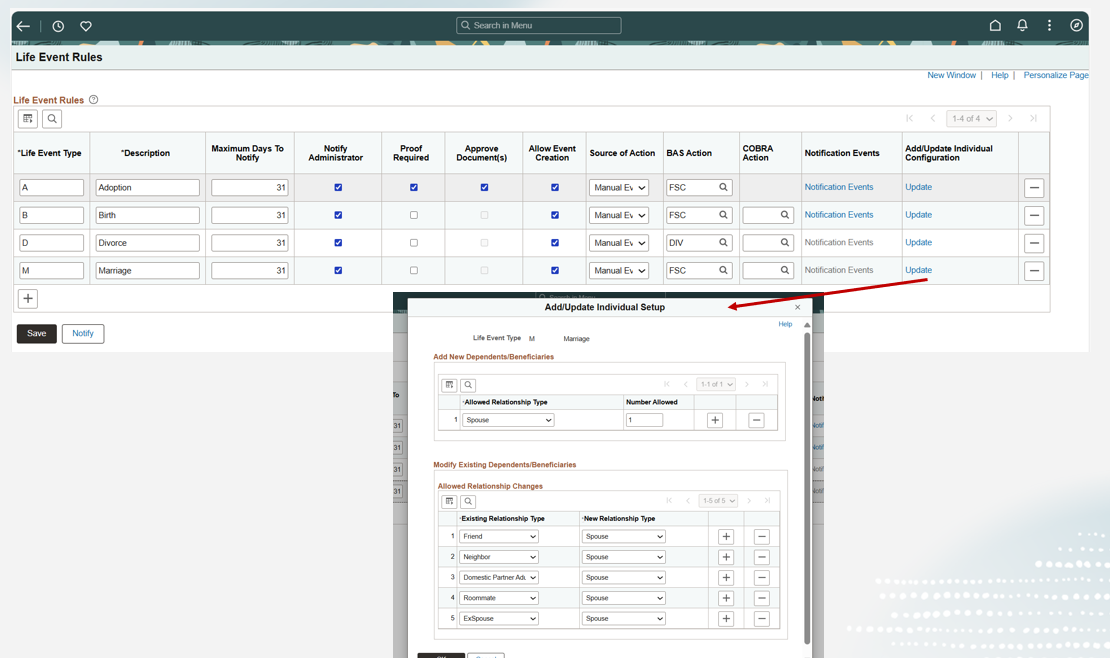Open the NavBar compass icon

coord(1076,26)
